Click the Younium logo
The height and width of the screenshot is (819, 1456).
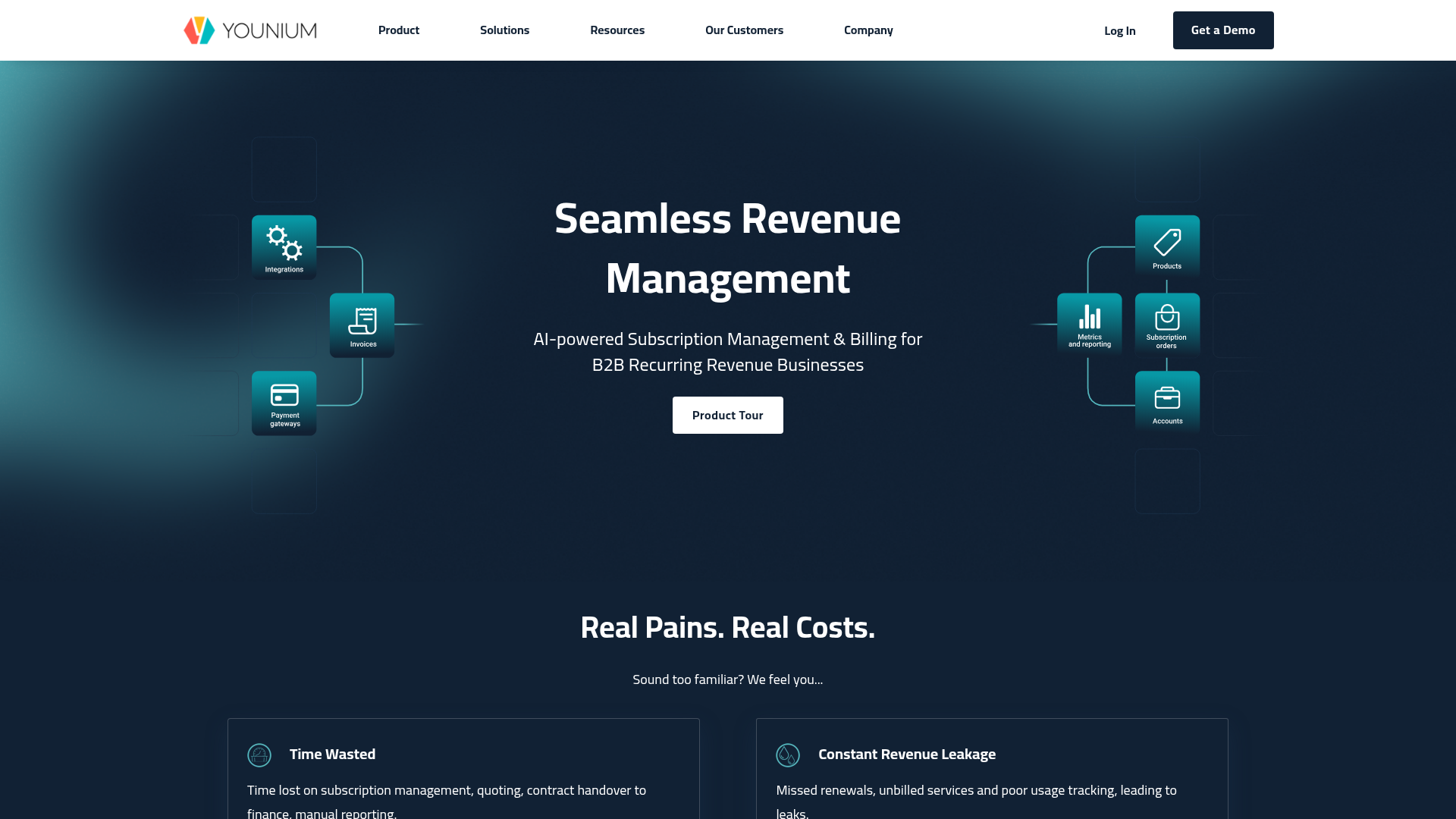click(x=250, y=30)
